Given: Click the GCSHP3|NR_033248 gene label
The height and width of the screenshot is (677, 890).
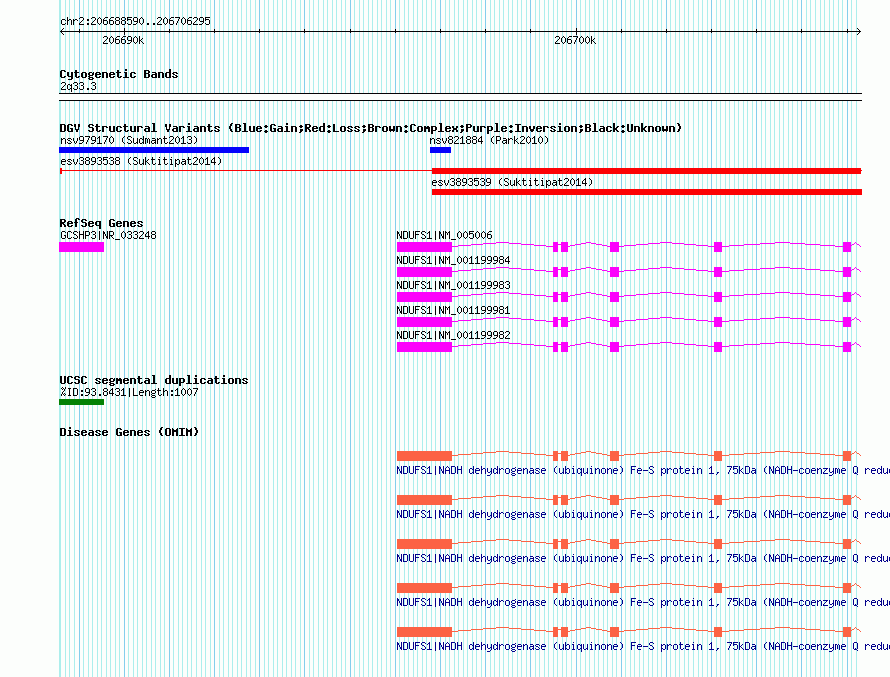Looking at the screenshot, I should tap(108, 235).
